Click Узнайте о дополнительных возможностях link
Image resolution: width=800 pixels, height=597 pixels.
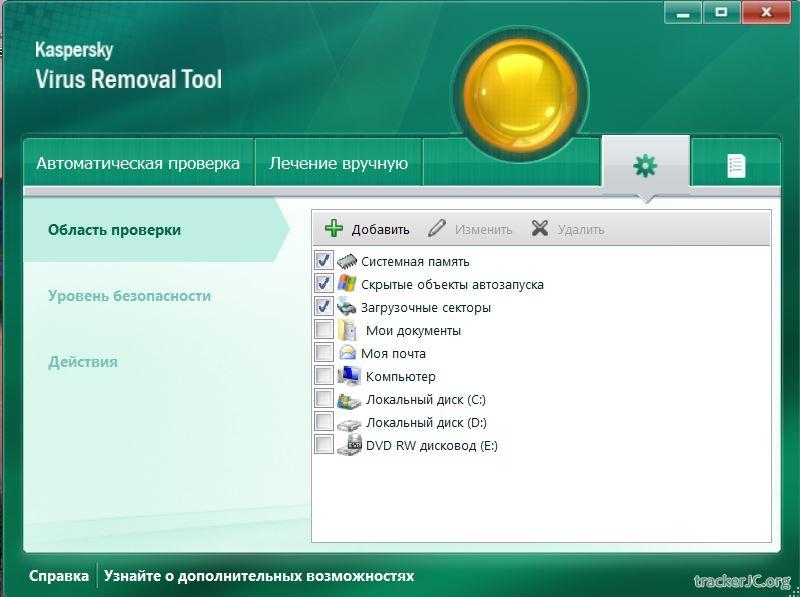(259, 576)
